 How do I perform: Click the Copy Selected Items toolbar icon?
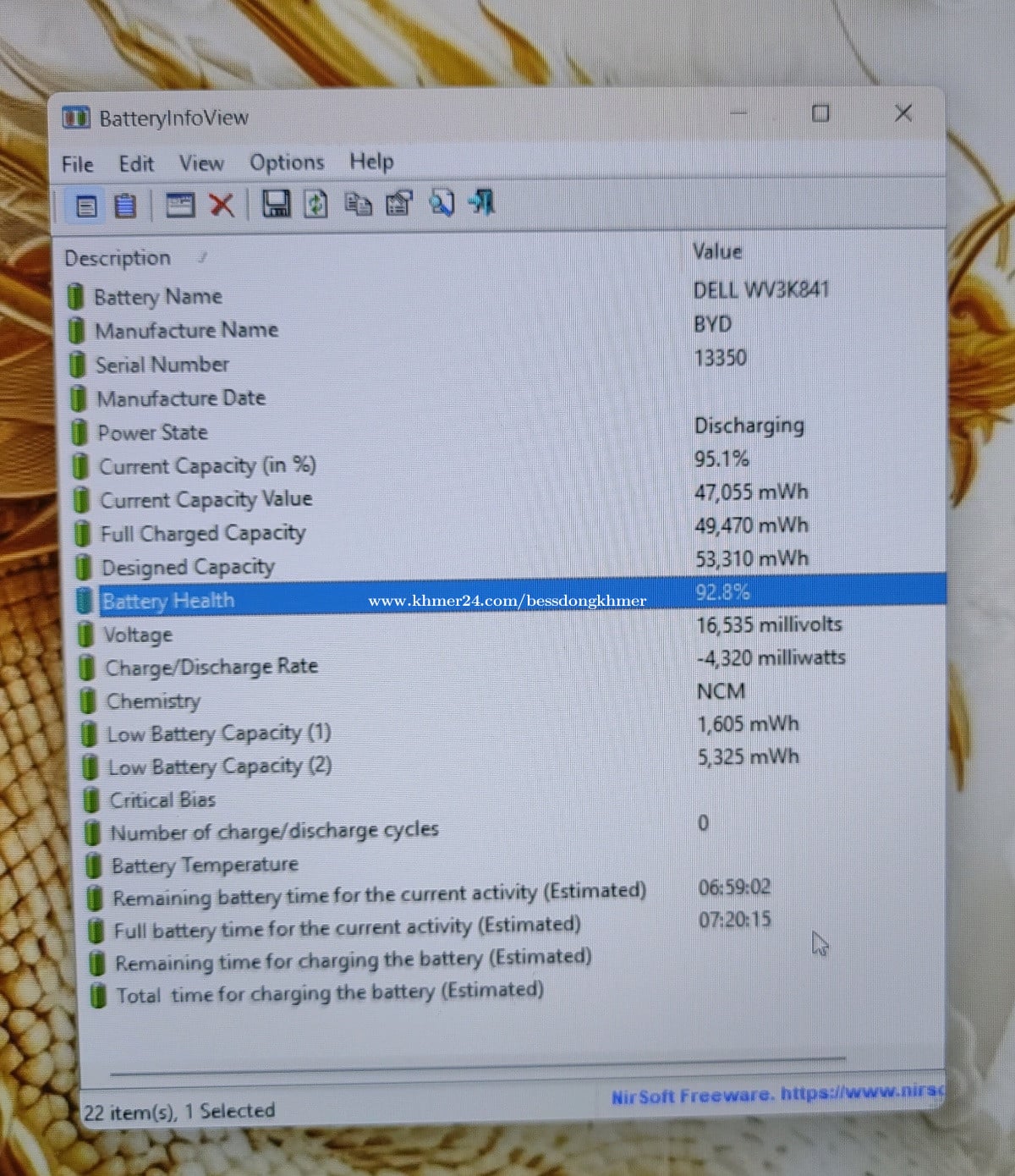(358, 204)
